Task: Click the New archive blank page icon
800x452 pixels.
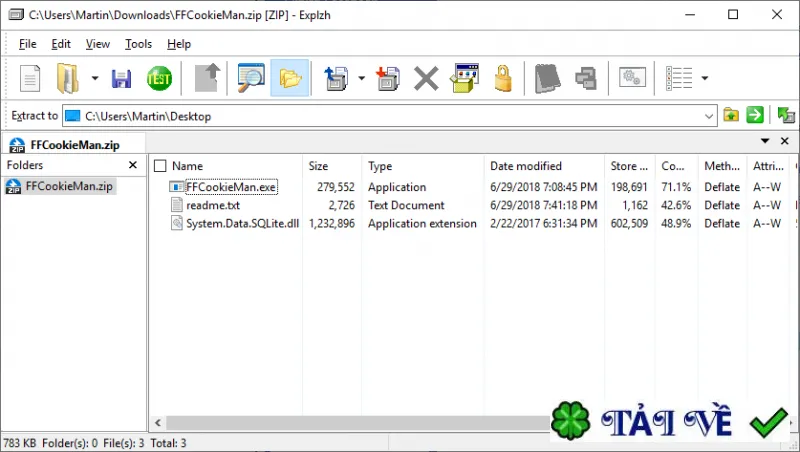Action: 30,79
